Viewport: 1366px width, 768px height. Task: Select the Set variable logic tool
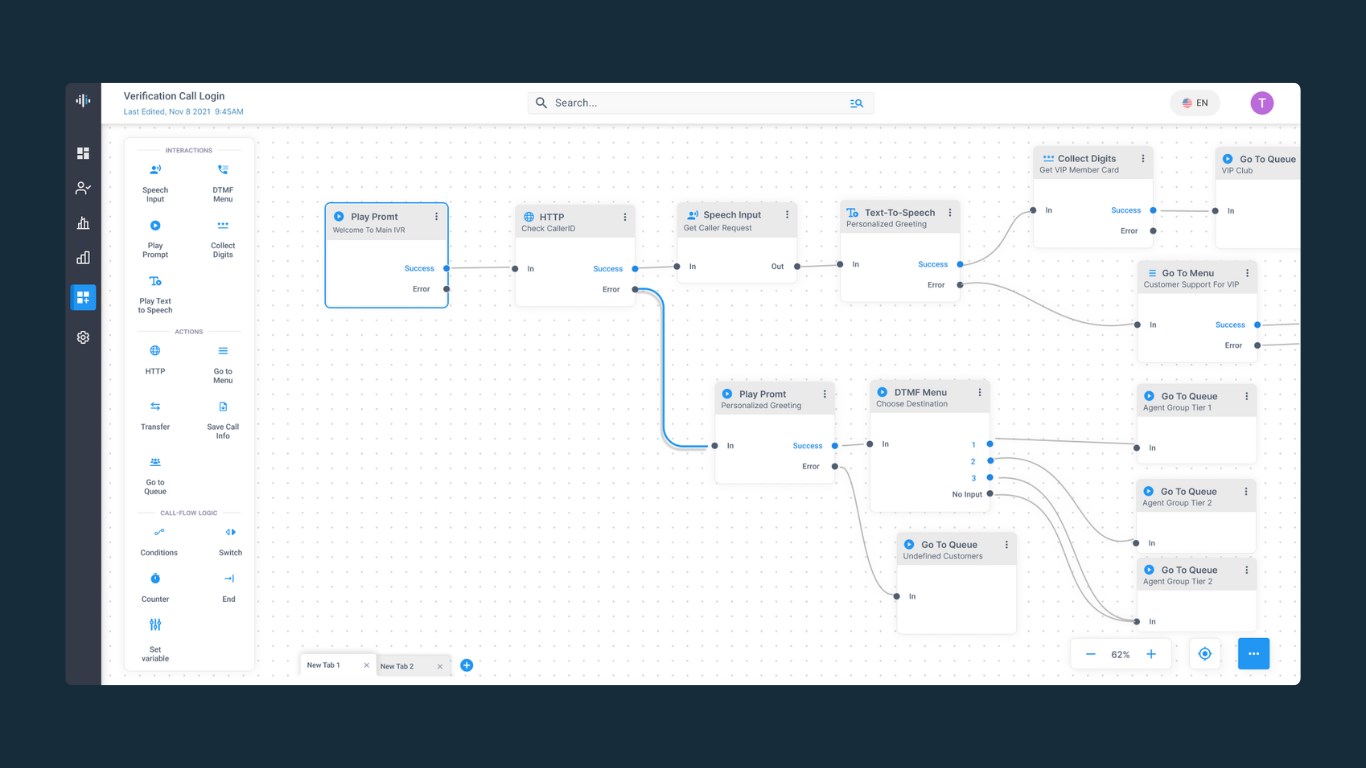pos(155,640)
